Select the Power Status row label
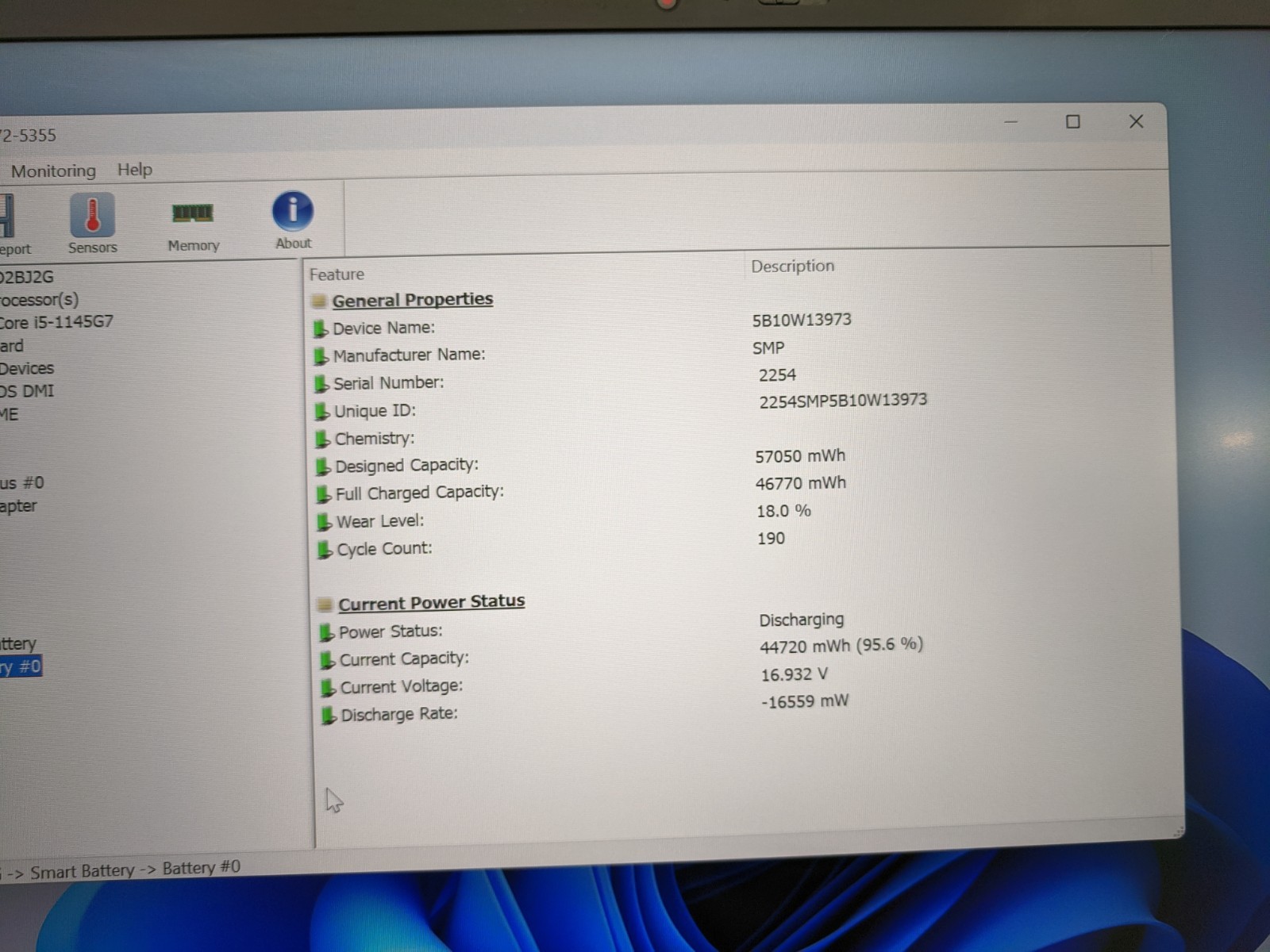This screenshot has height=952, width=1270. coord(391,631)
